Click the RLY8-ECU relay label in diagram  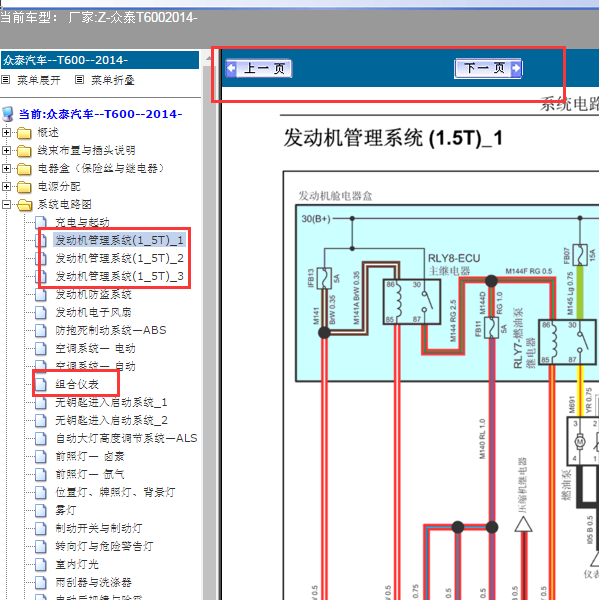454,258
